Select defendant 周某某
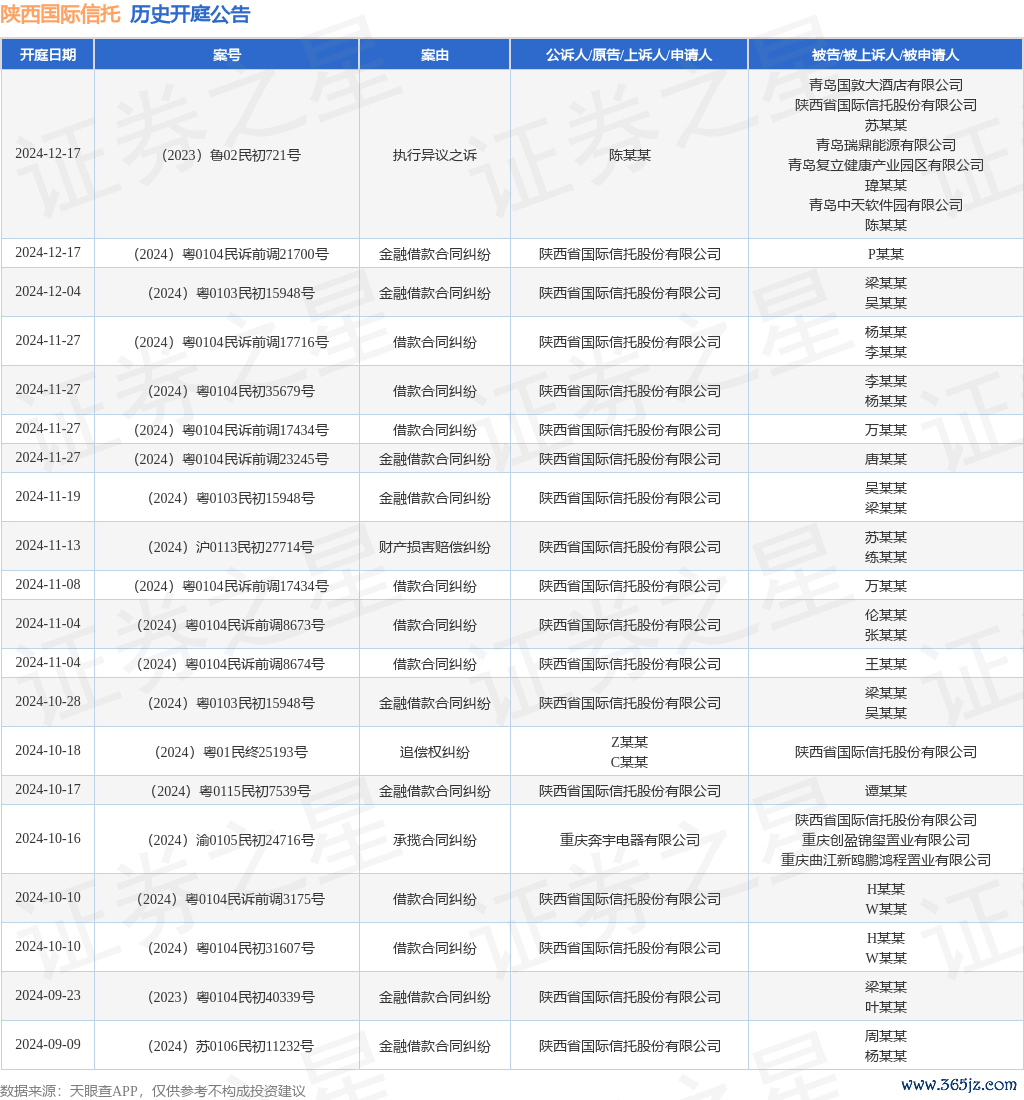The image size is (1024, 1100). click(886, 1036)
